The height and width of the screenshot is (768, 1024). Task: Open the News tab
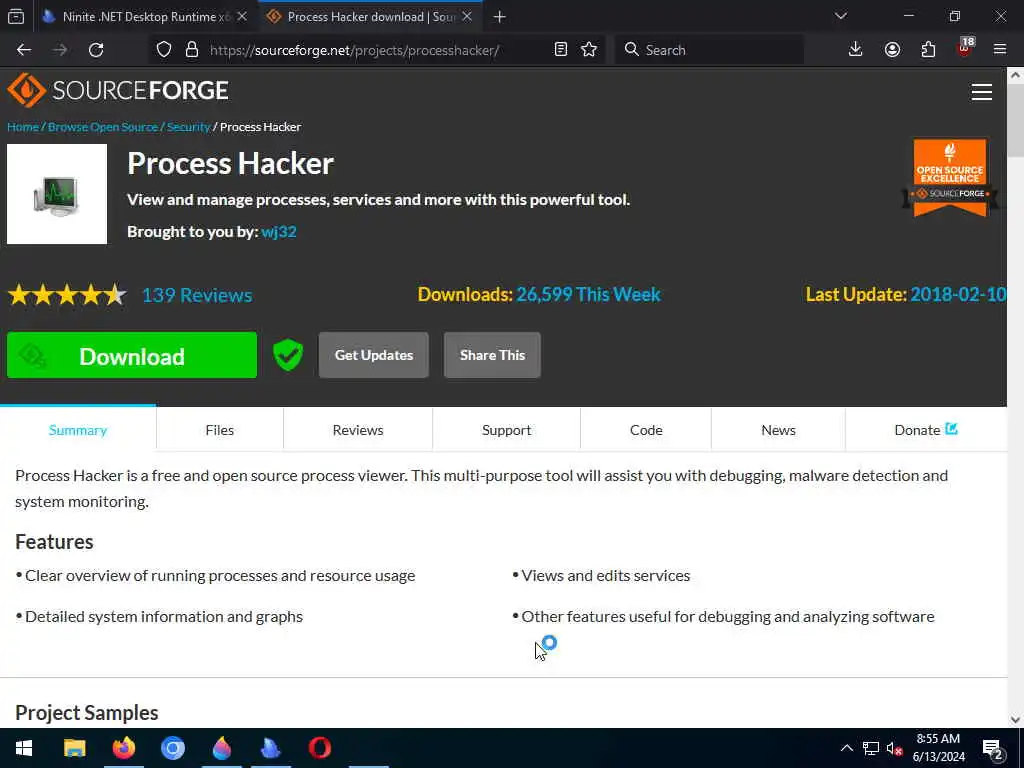tap(778, 430)
